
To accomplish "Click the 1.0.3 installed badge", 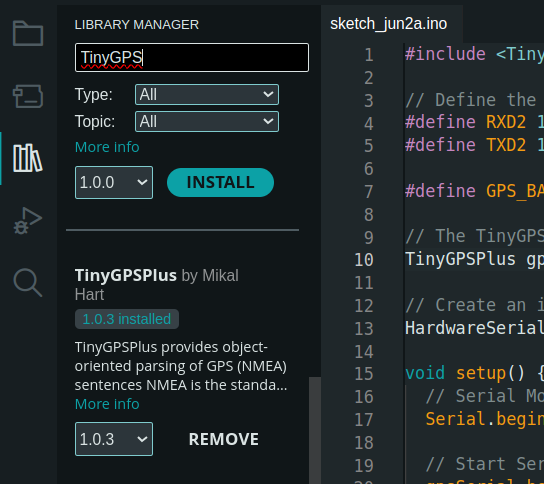I will (x=127, y=319).
